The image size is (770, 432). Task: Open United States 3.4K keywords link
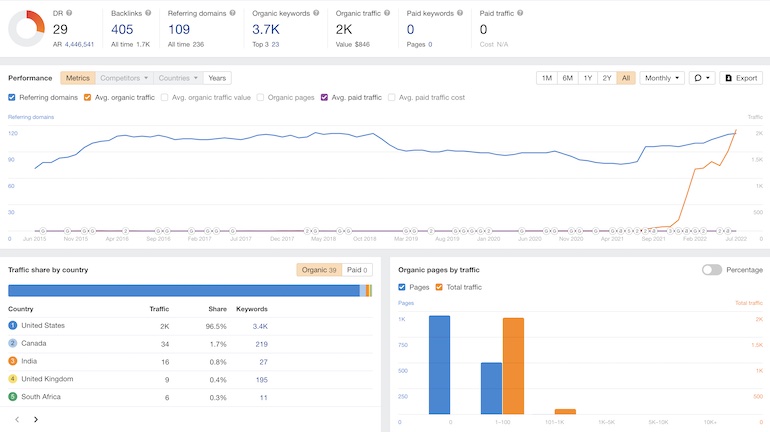point(260,326)
